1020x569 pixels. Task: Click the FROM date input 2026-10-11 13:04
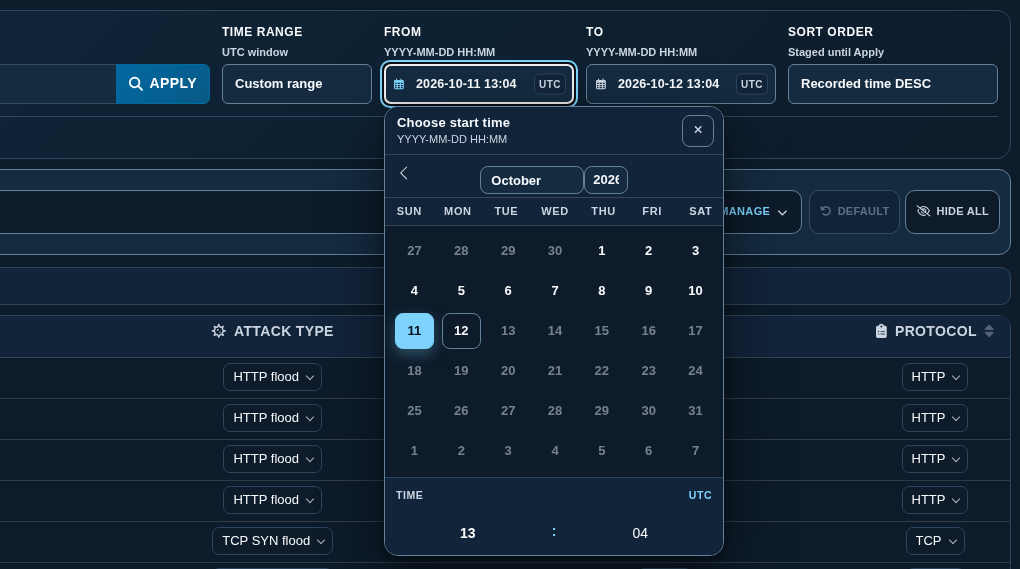[x=479, y=84]
